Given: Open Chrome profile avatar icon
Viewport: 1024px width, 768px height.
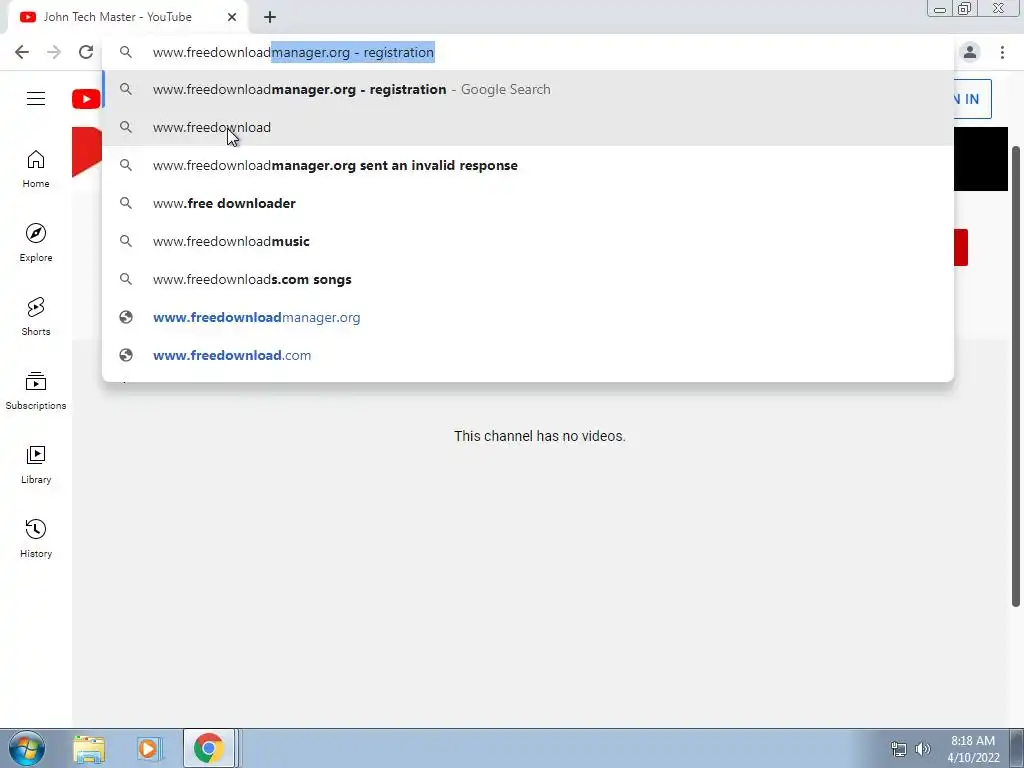Looking at the screenshot, I should click(x=970, y=52).
